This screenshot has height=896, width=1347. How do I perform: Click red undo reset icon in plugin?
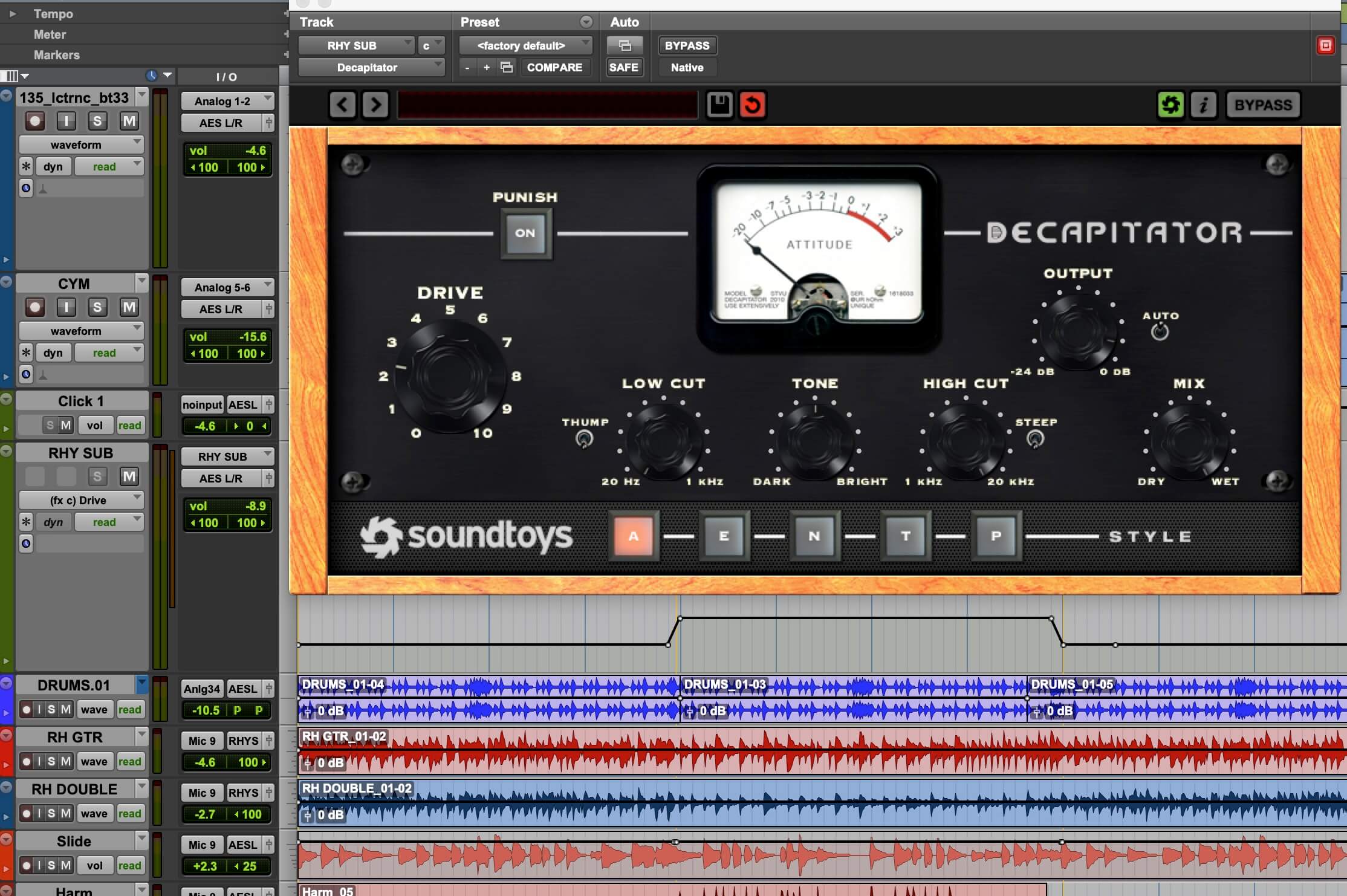[x=752, y=105]
